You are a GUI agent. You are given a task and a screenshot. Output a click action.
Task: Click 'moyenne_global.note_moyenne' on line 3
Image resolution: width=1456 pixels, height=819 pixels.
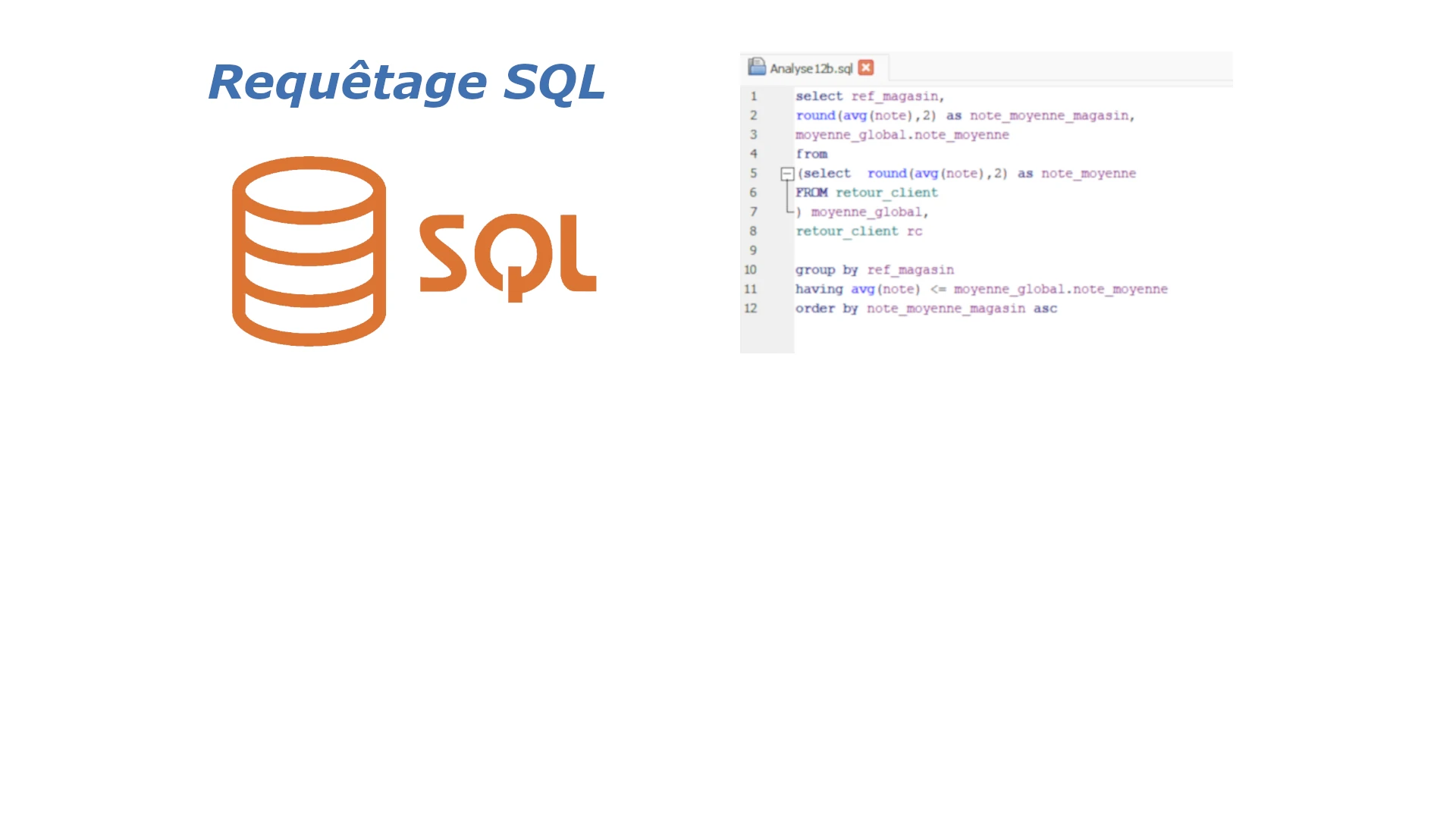coord(902,135)
